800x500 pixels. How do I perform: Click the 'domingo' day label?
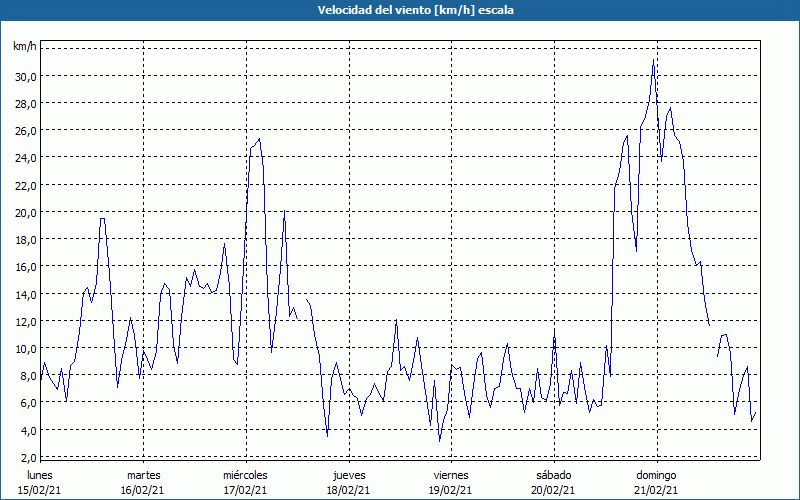click(656, 475)
